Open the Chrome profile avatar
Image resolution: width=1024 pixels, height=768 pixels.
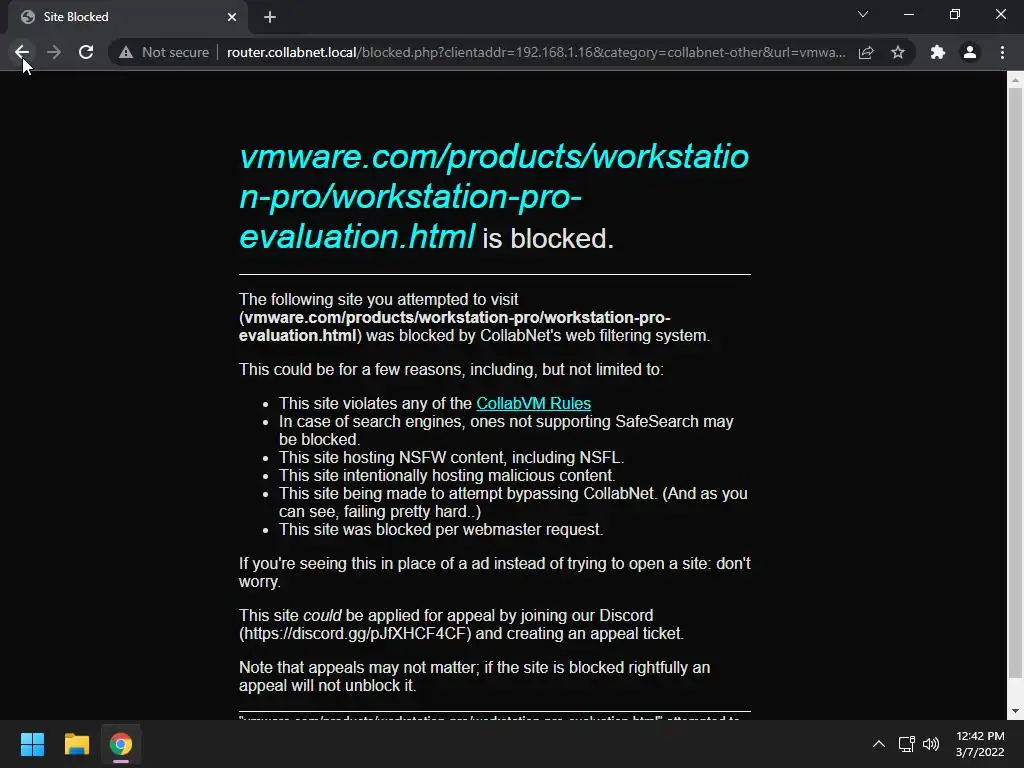click(x=970, y=52)
